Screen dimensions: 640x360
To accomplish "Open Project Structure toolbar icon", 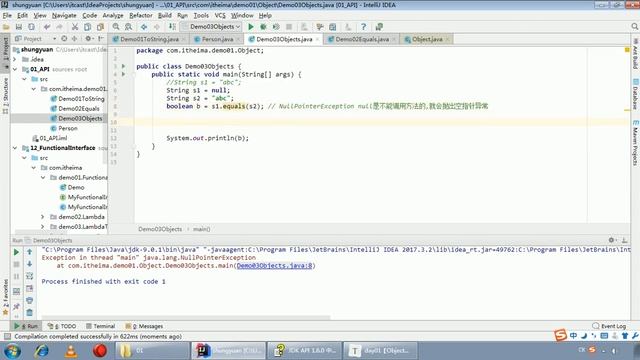I will click(x=333, y=27).
